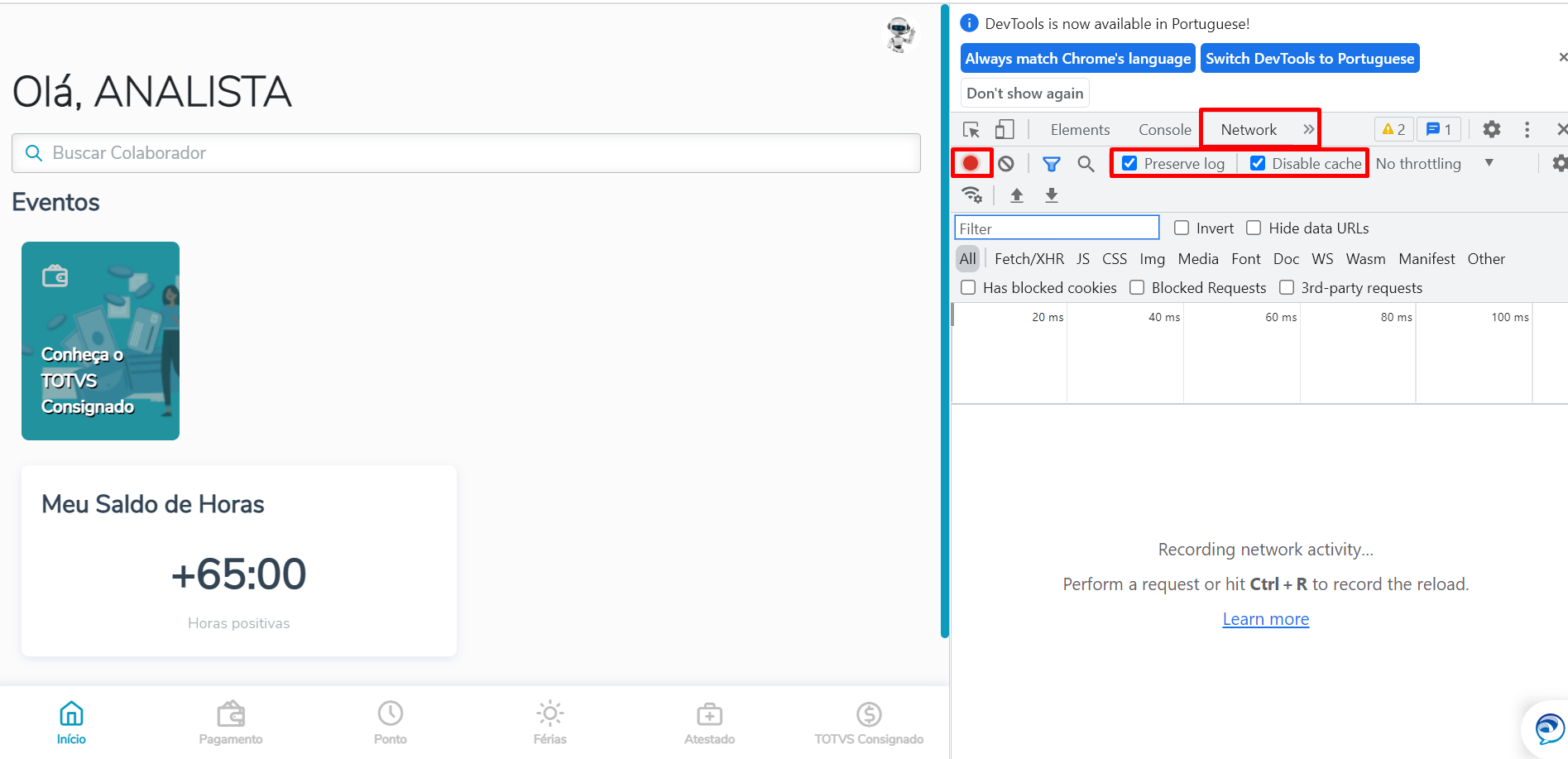
Task: Click the search magnifier in Buscar Colaborador
Action: (34, 153)
